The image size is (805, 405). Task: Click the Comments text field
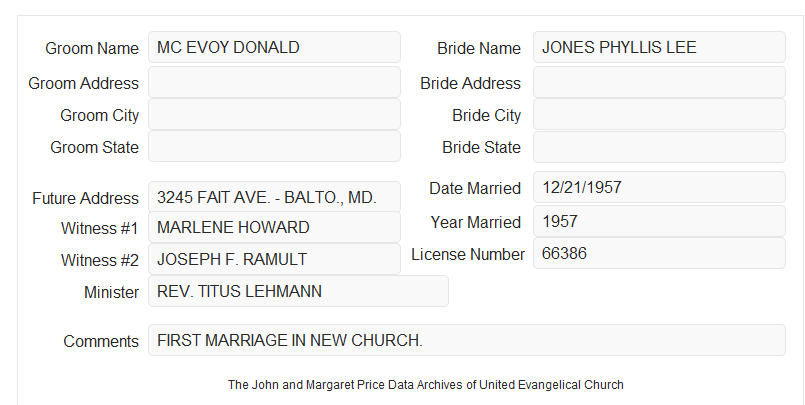click(467, 340)
